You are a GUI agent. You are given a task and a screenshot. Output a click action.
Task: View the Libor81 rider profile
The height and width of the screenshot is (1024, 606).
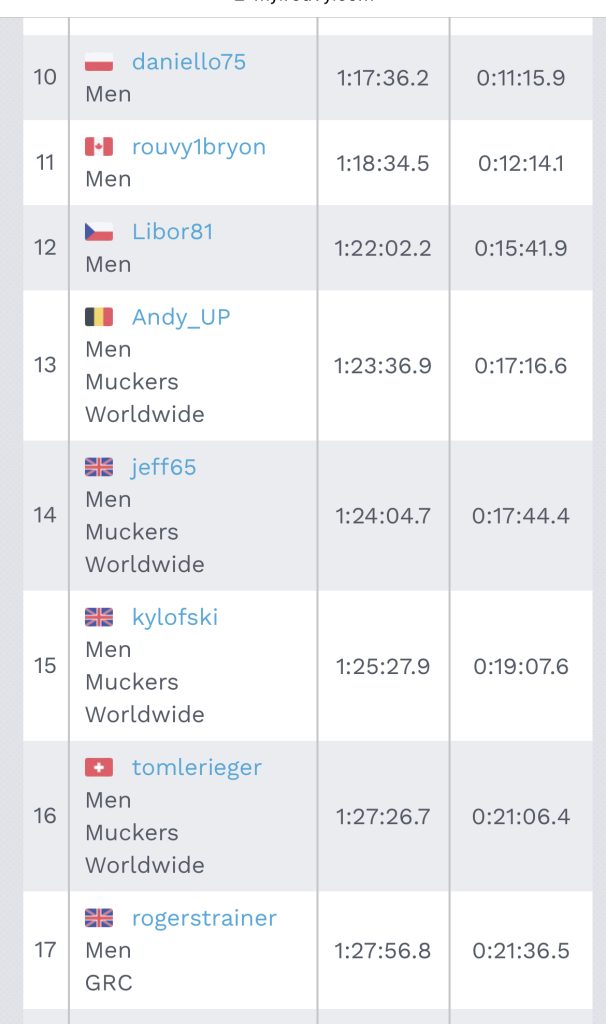(x=172, y=232)
